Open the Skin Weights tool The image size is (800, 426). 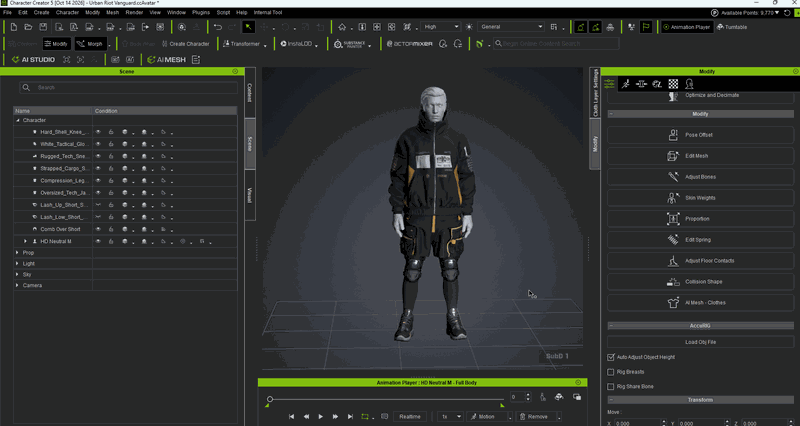pos(701,197)
